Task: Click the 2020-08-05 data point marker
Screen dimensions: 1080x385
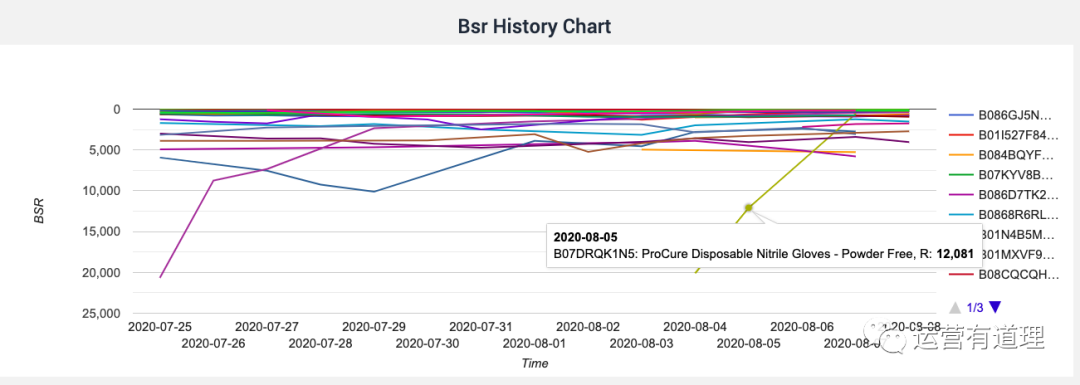Action: coord(748,207)
